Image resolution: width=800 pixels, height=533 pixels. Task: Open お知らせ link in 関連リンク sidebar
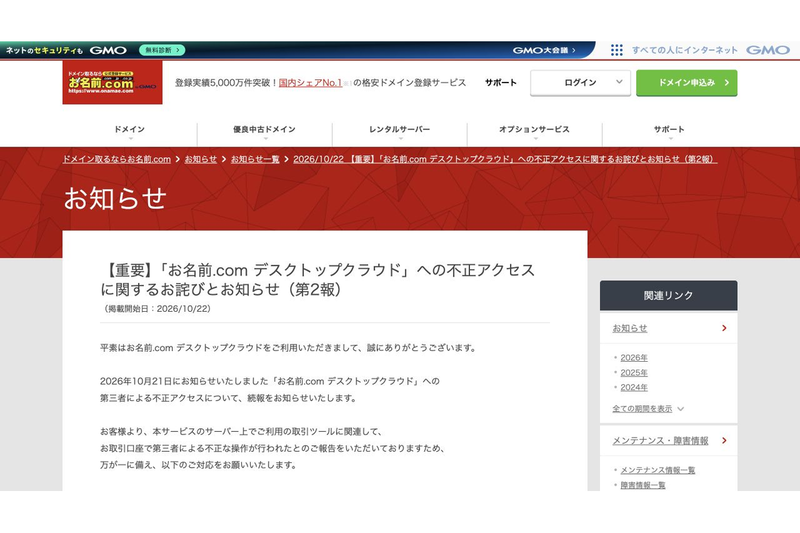pyautogui.click(x=630, y=328)
